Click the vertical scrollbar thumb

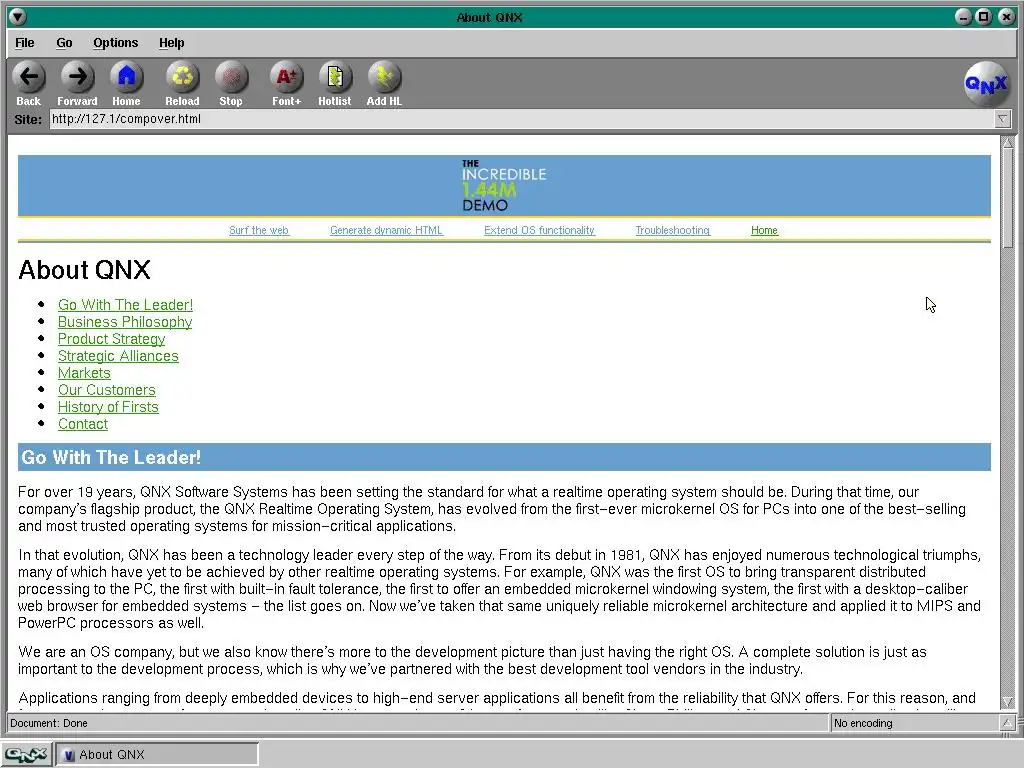coord(1008,199)
